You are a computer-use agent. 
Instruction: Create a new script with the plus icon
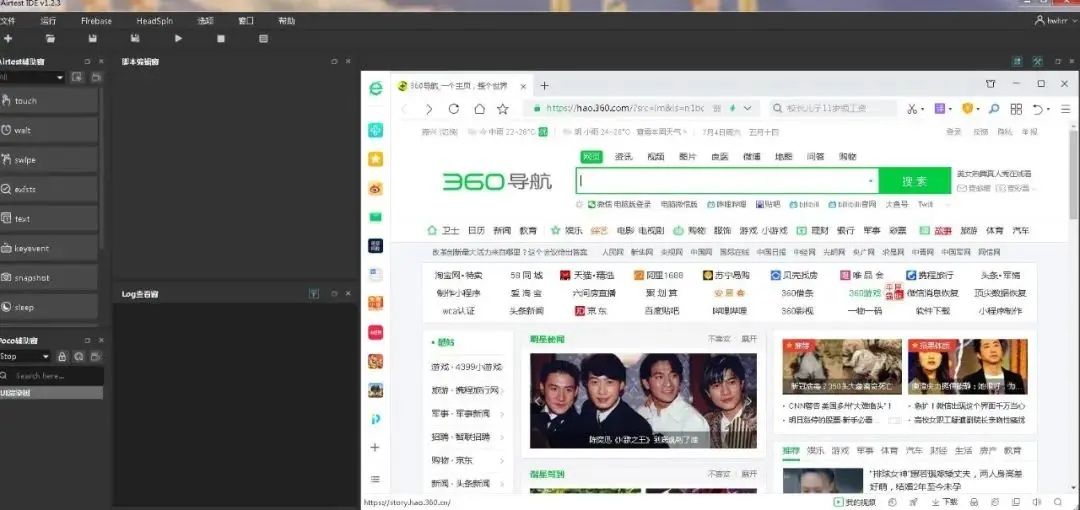pos(8,39)
